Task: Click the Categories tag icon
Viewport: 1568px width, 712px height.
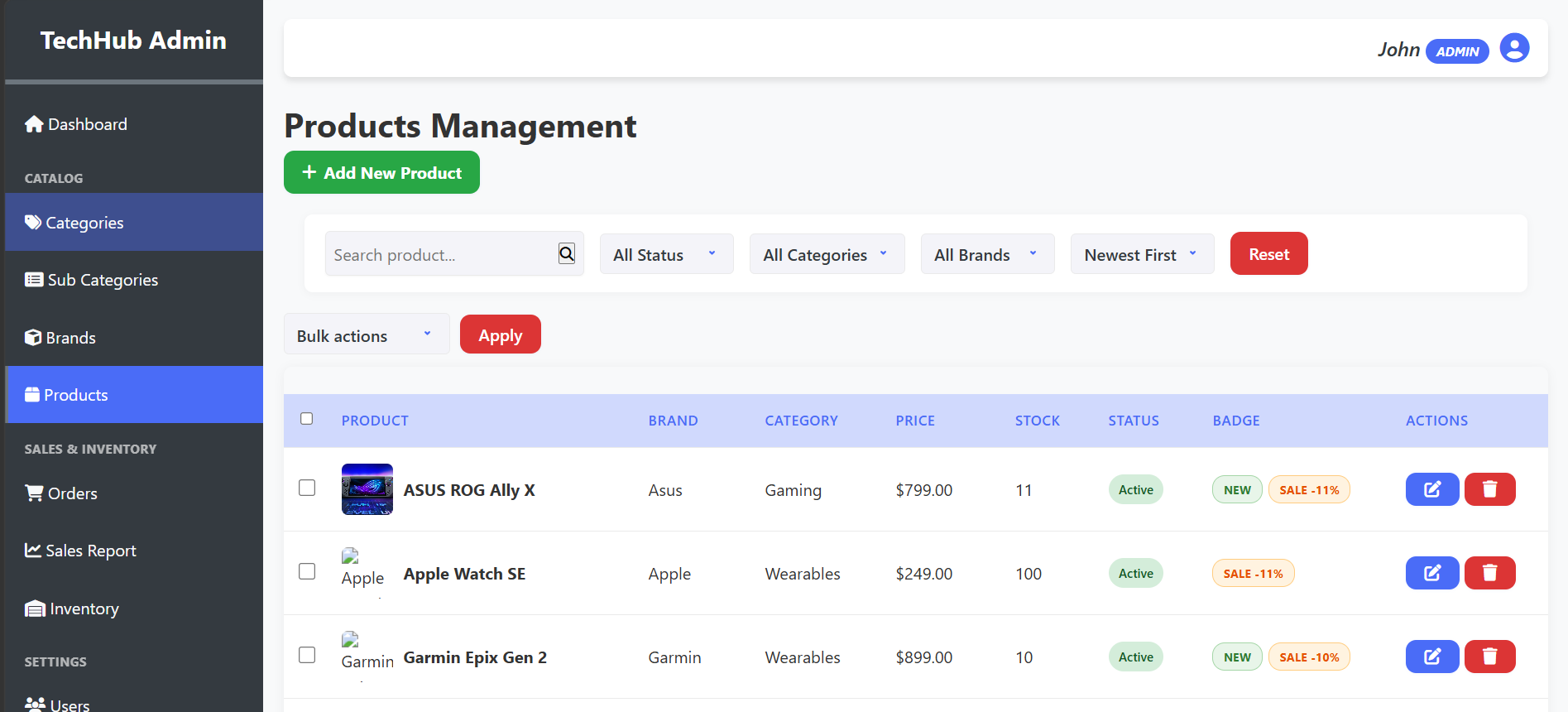Action: 33,222
